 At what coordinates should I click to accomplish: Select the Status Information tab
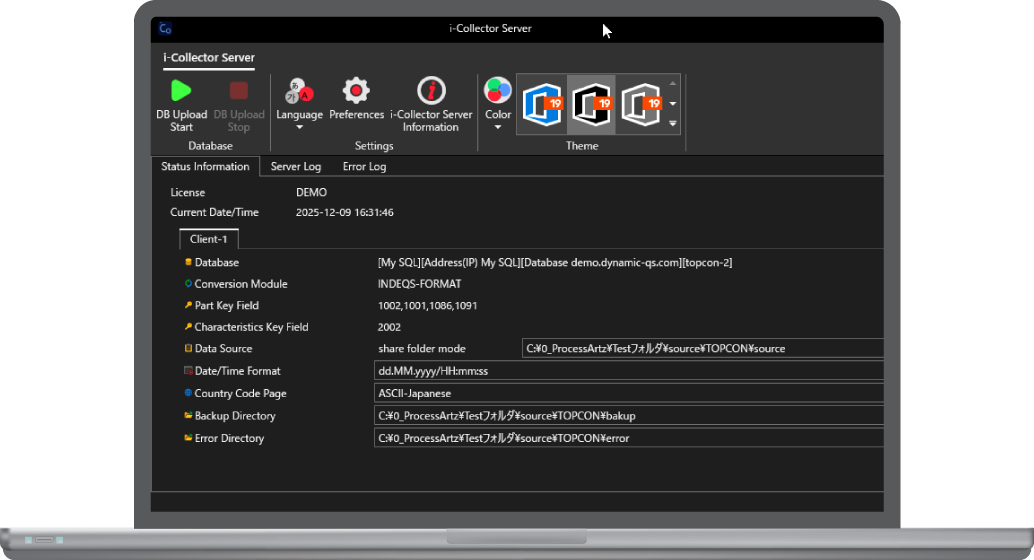coord(205,167)
